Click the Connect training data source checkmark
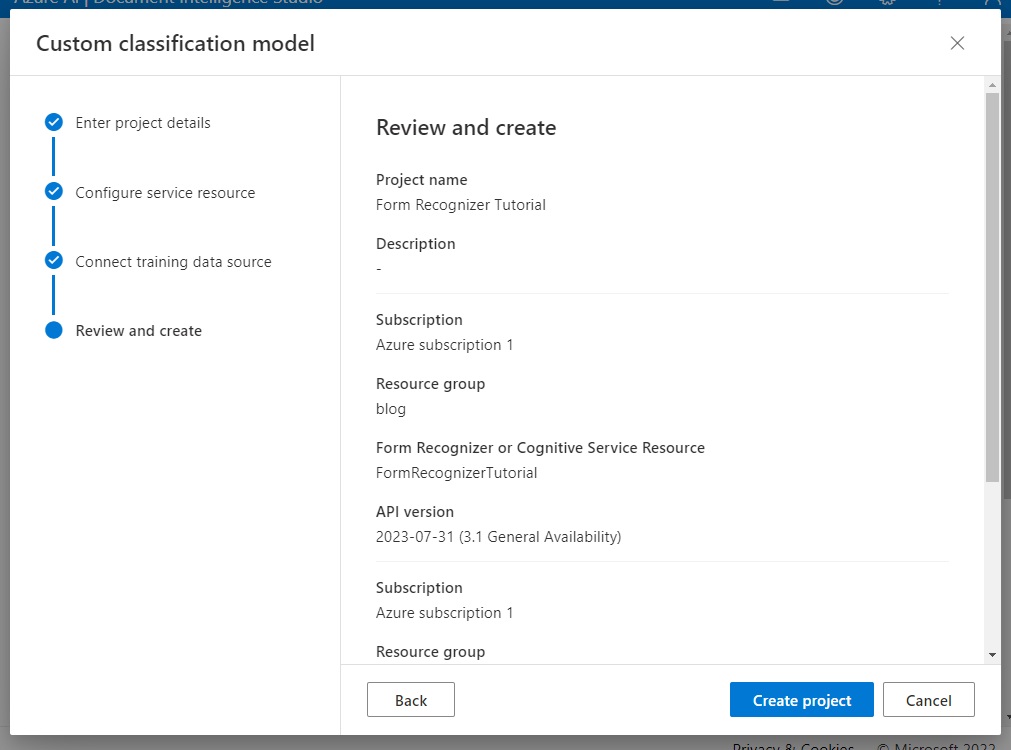1011x750 pixels. 54,261
